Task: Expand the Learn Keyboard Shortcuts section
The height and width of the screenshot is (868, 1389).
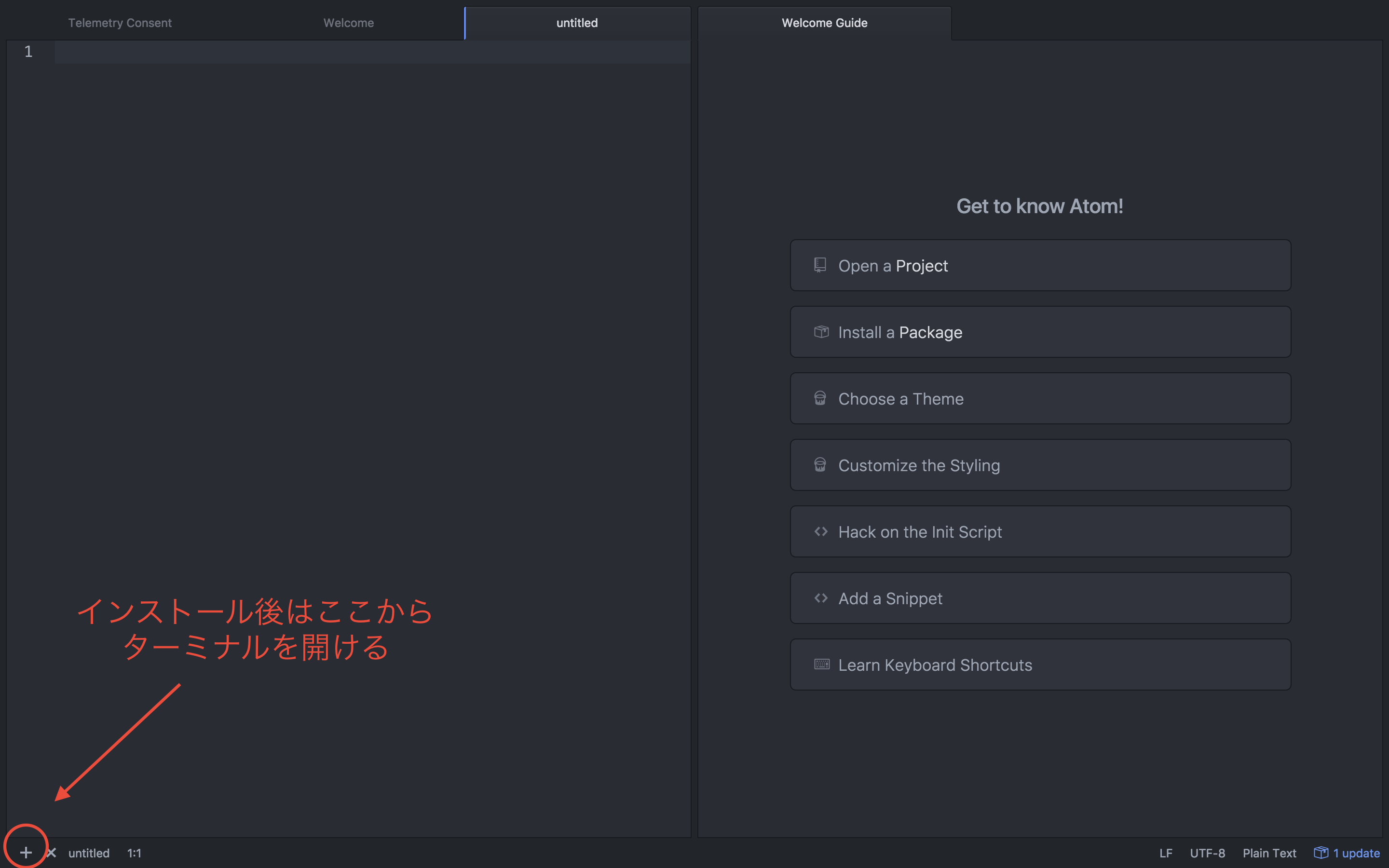Action: 1040,665
